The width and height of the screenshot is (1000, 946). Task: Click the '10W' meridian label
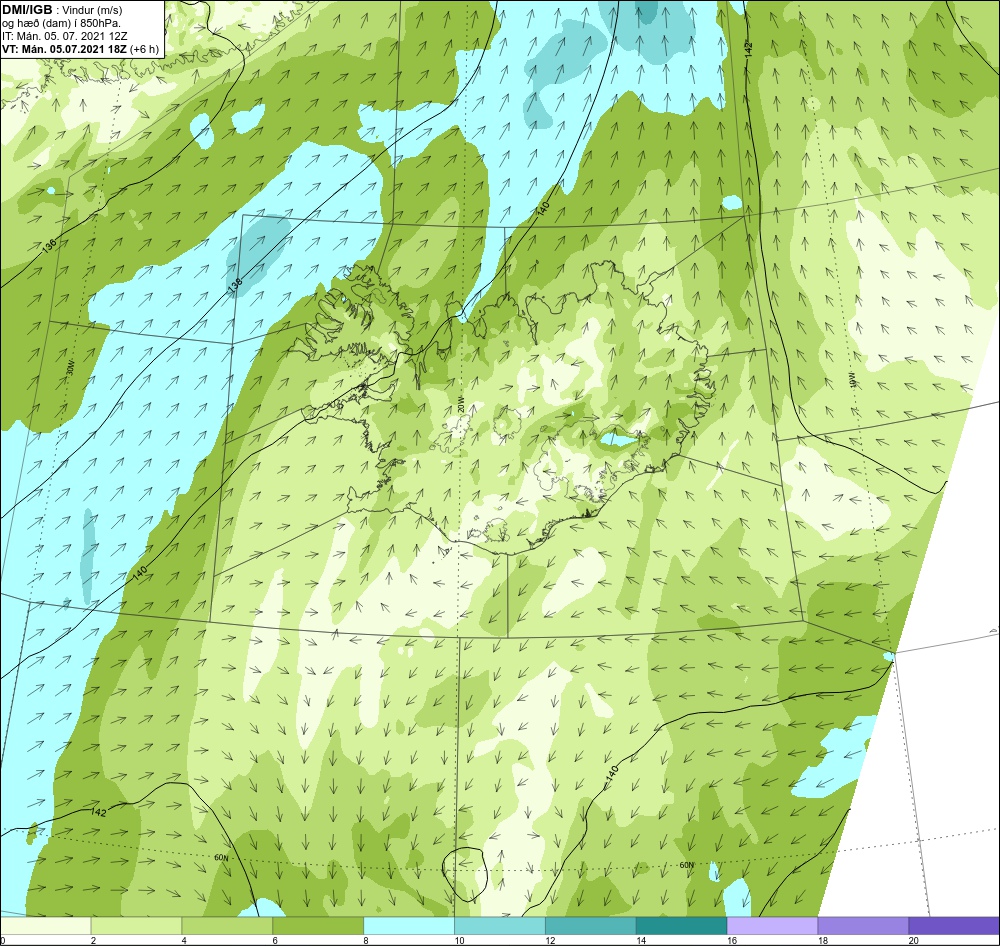point(851,380)
